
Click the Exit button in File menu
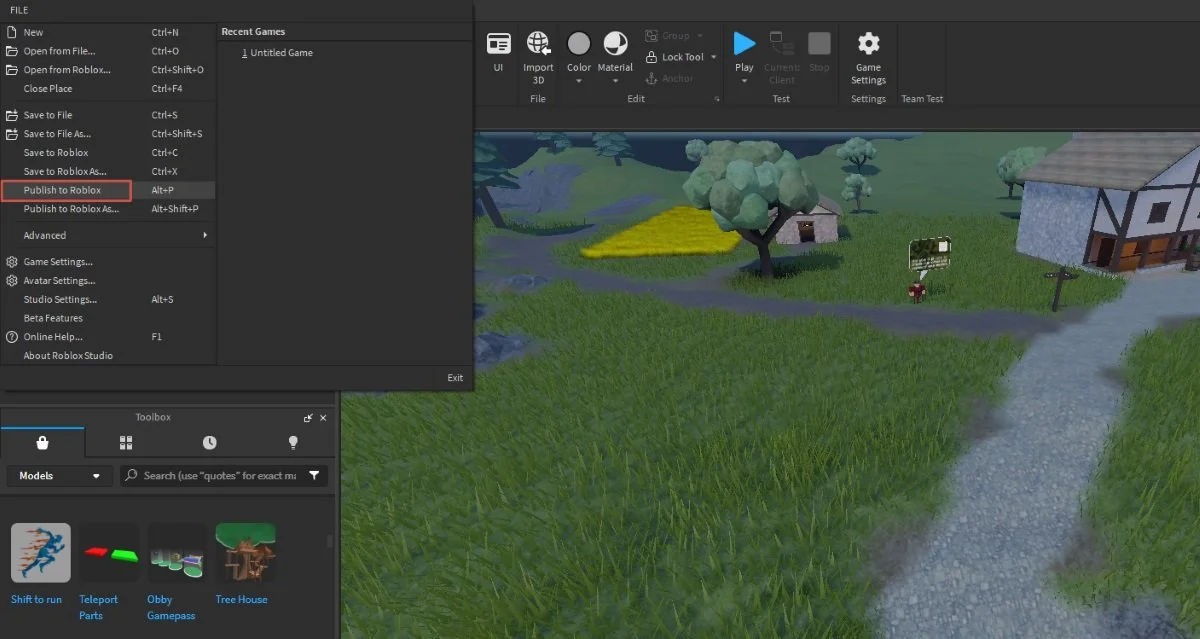click(455, 378)
